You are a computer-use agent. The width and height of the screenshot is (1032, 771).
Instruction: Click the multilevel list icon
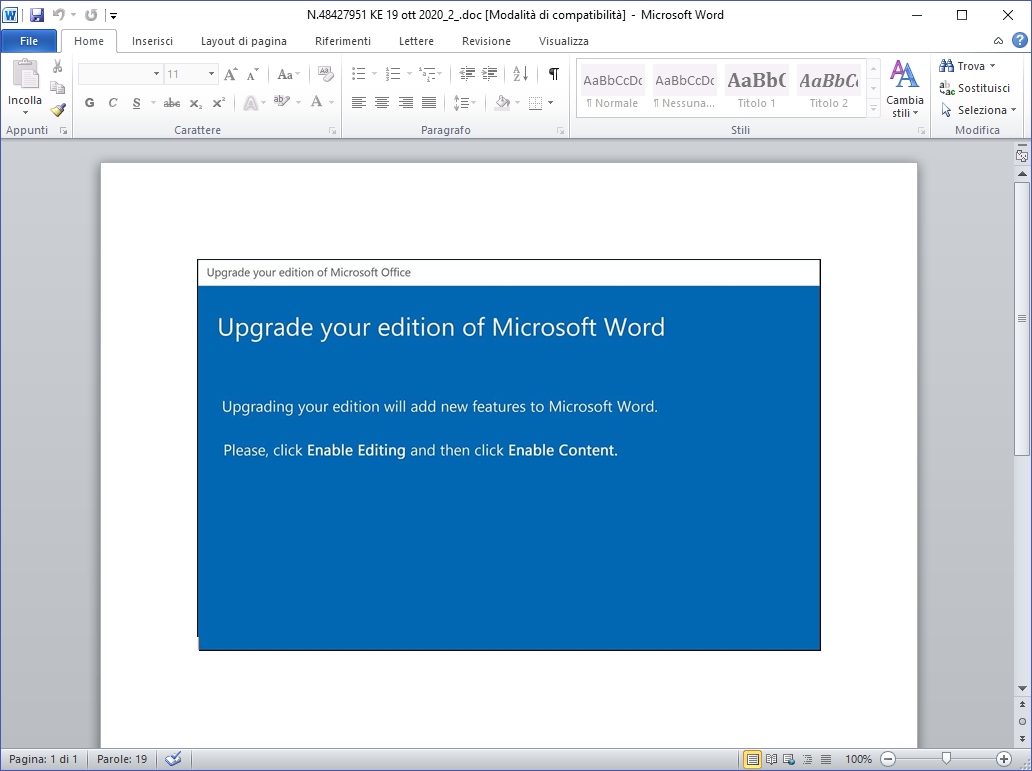coord(428,74)
